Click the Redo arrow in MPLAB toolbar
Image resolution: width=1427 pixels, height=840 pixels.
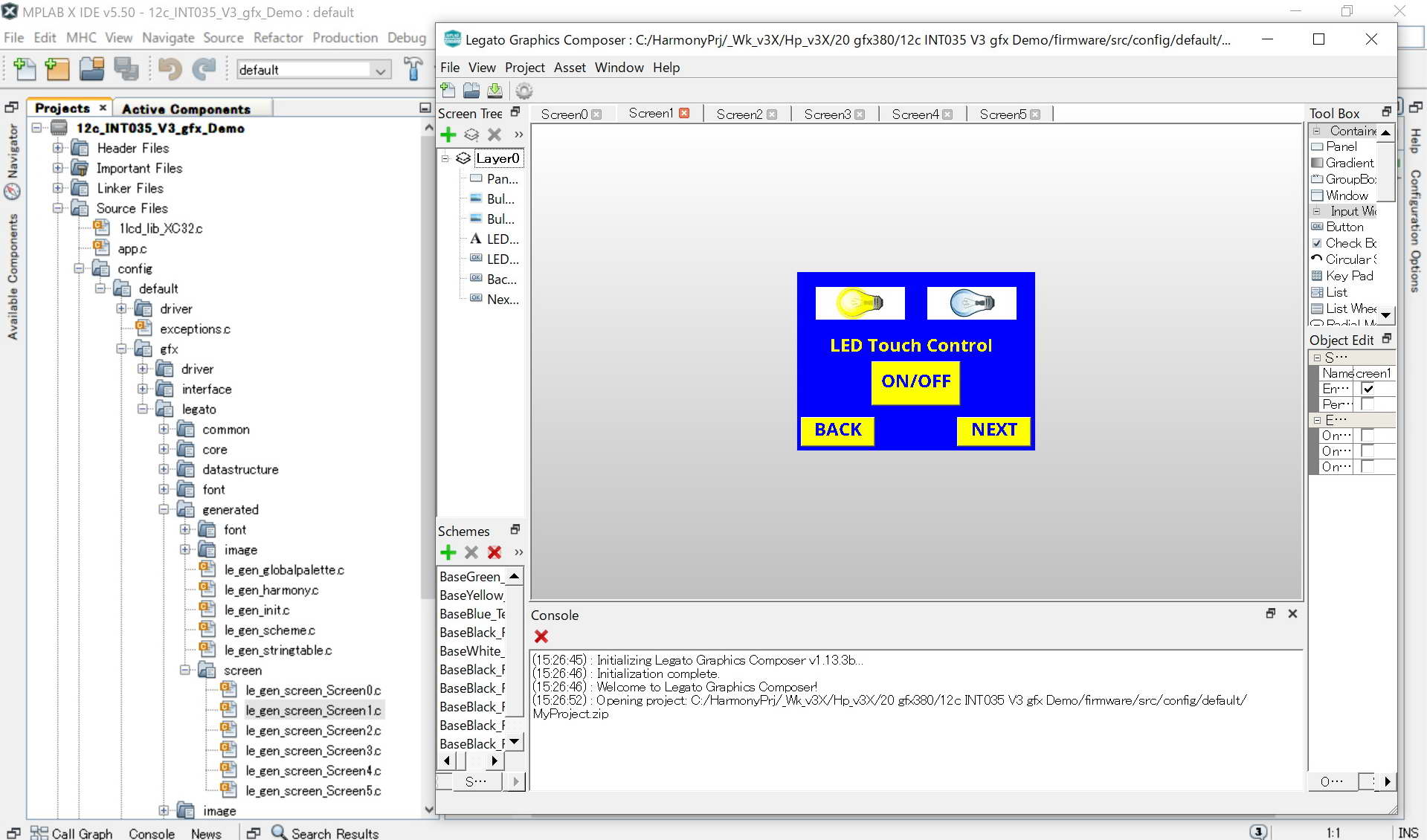[204, 69]
